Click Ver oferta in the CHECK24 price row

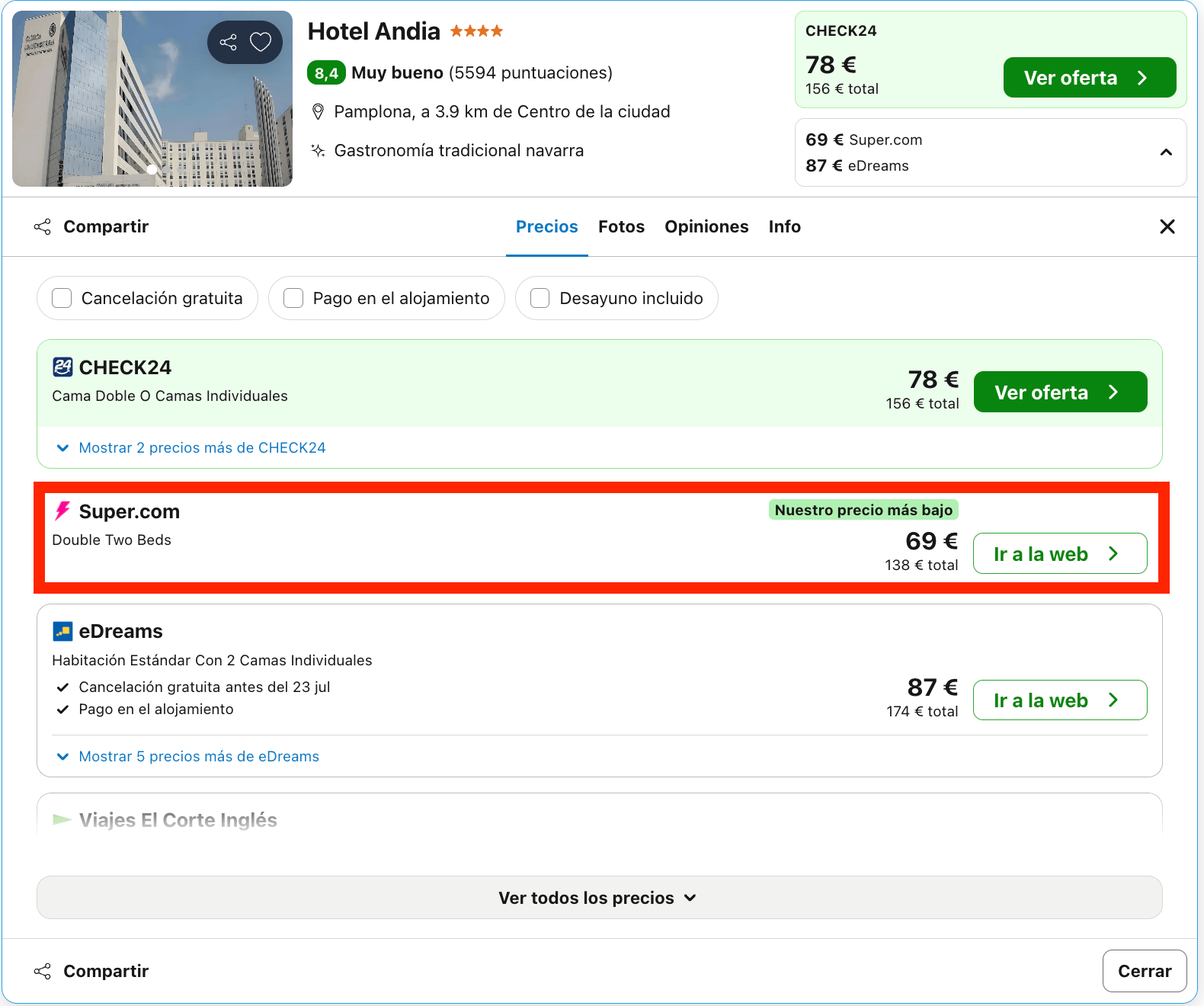point(1060,392)
